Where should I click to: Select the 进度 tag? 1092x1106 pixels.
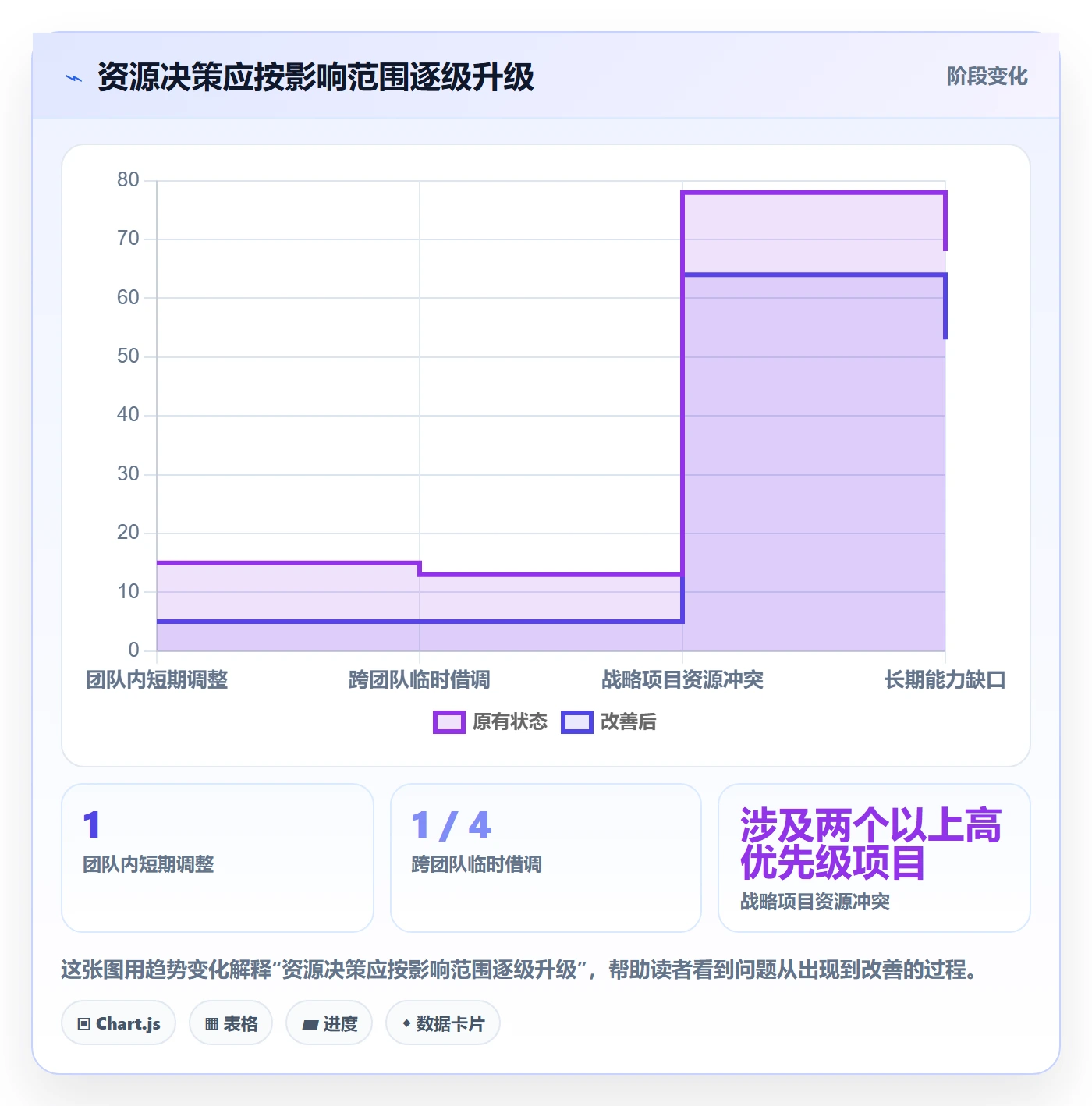click(329, 1023)
